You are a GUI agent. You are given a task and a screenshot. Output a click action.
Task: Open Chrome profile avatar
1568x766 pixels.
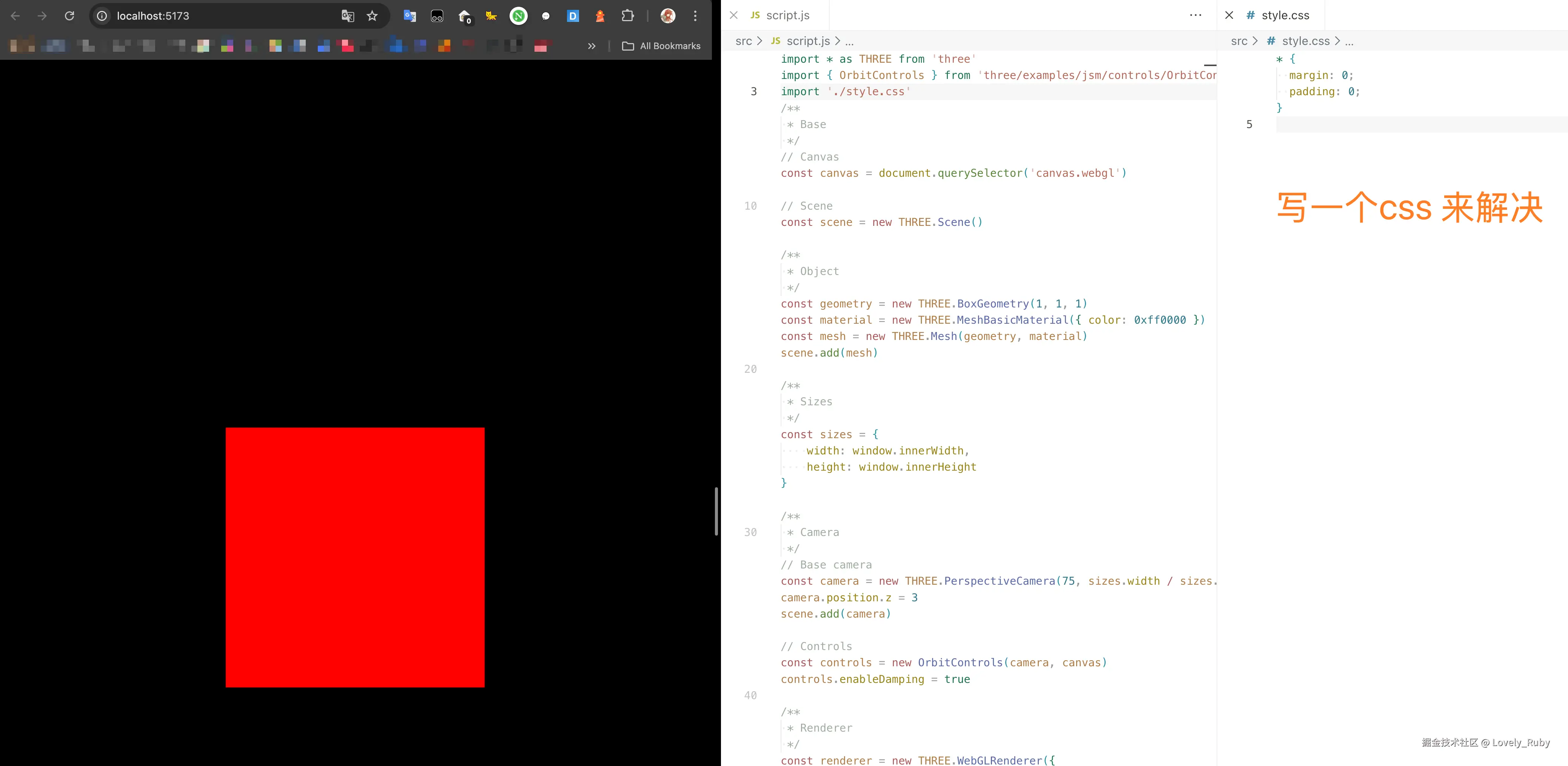tap(668, 16)
